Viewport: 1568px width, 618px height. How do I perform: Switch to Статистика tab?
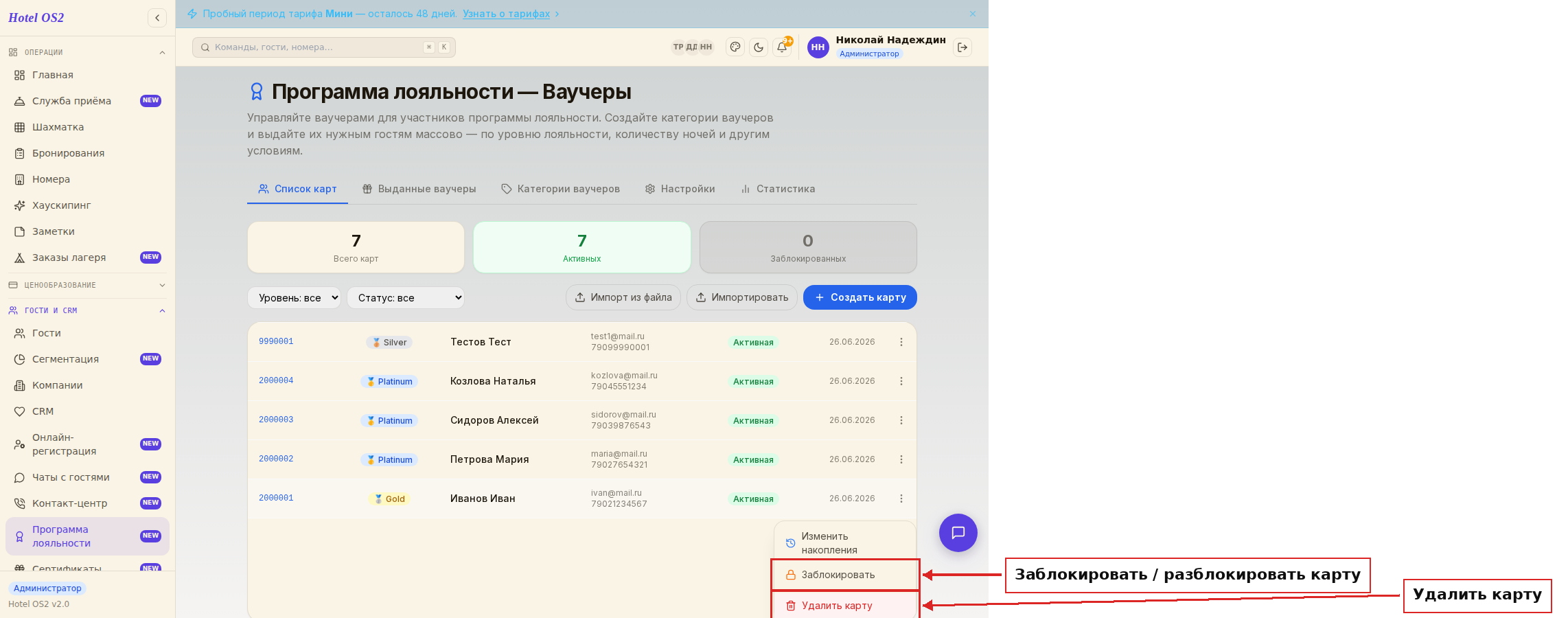778,189
